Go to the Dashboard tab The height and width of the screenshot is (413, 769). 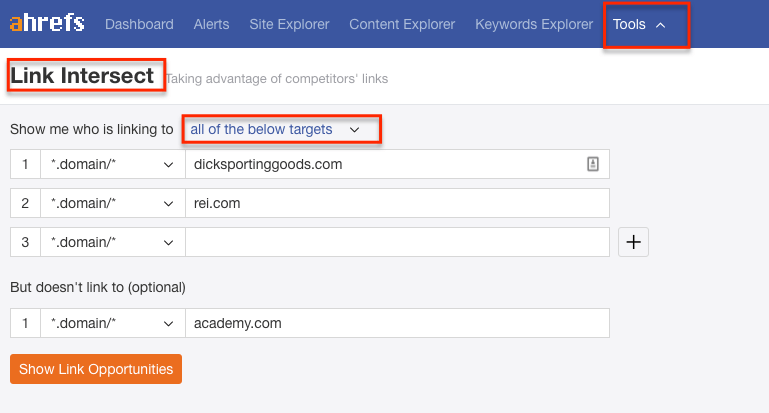[139, 24]
